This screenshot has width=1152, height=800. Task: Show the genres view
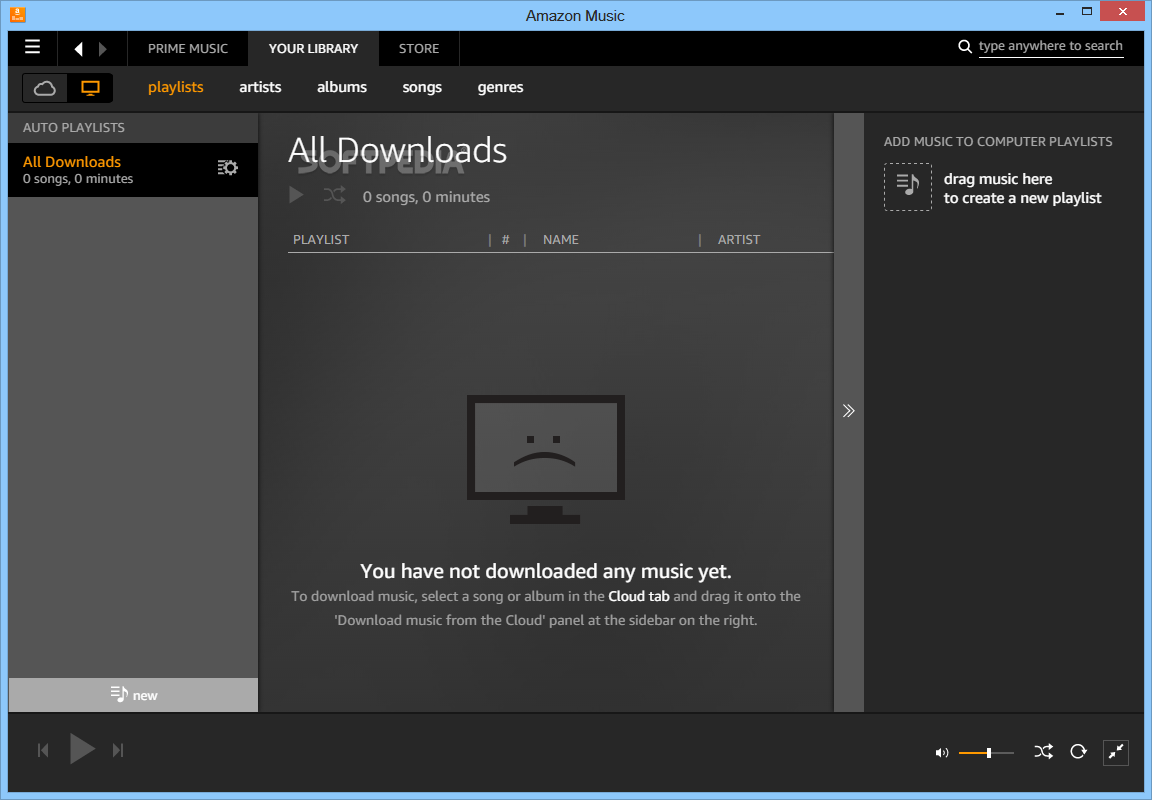coord(500,87)
